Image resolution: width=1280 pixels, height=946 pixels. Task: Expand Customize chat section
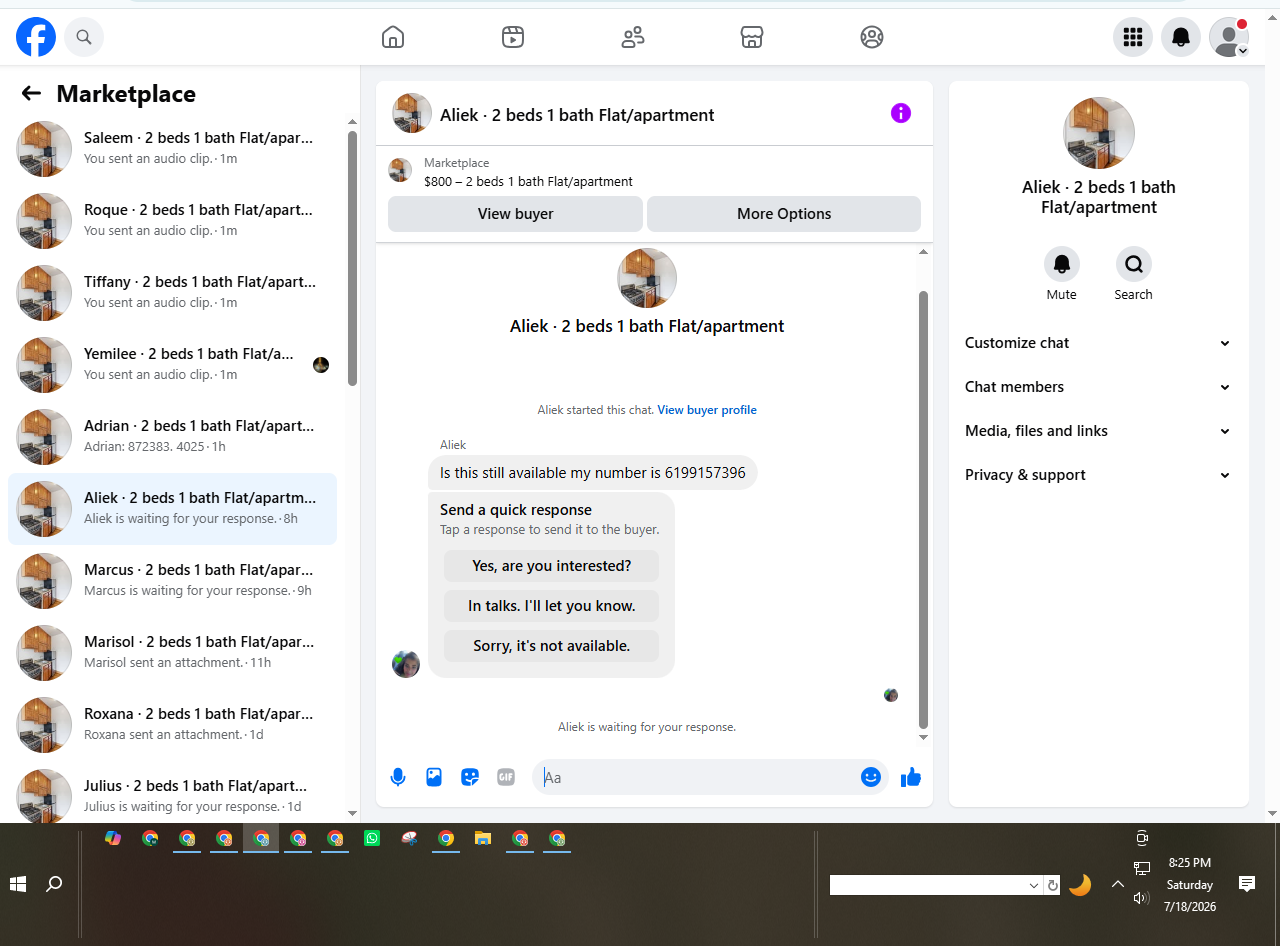[1099, 343]
